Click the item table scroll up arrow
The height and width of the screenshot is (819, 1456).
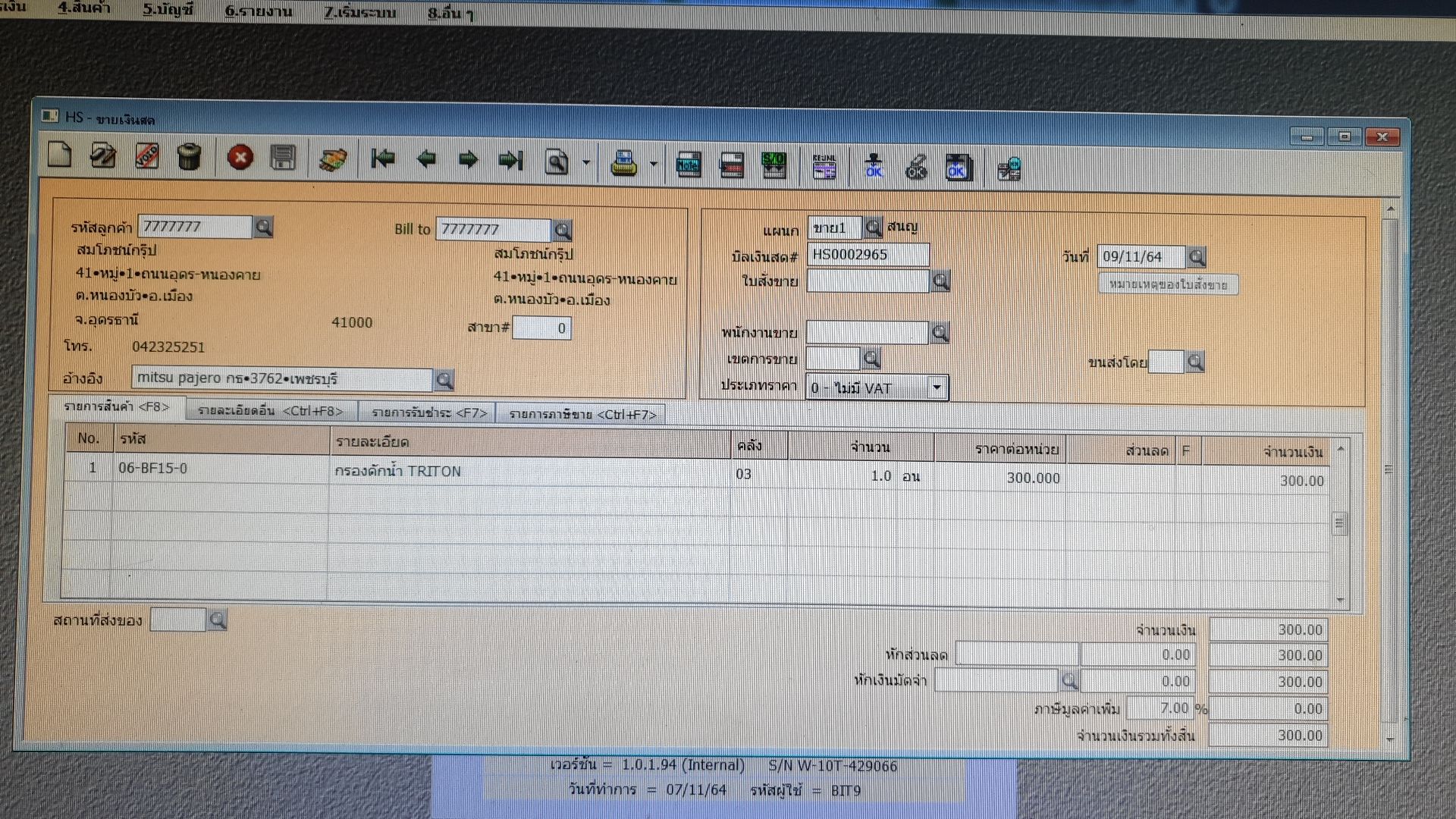pyautogui.click(x=1340, y=450)
